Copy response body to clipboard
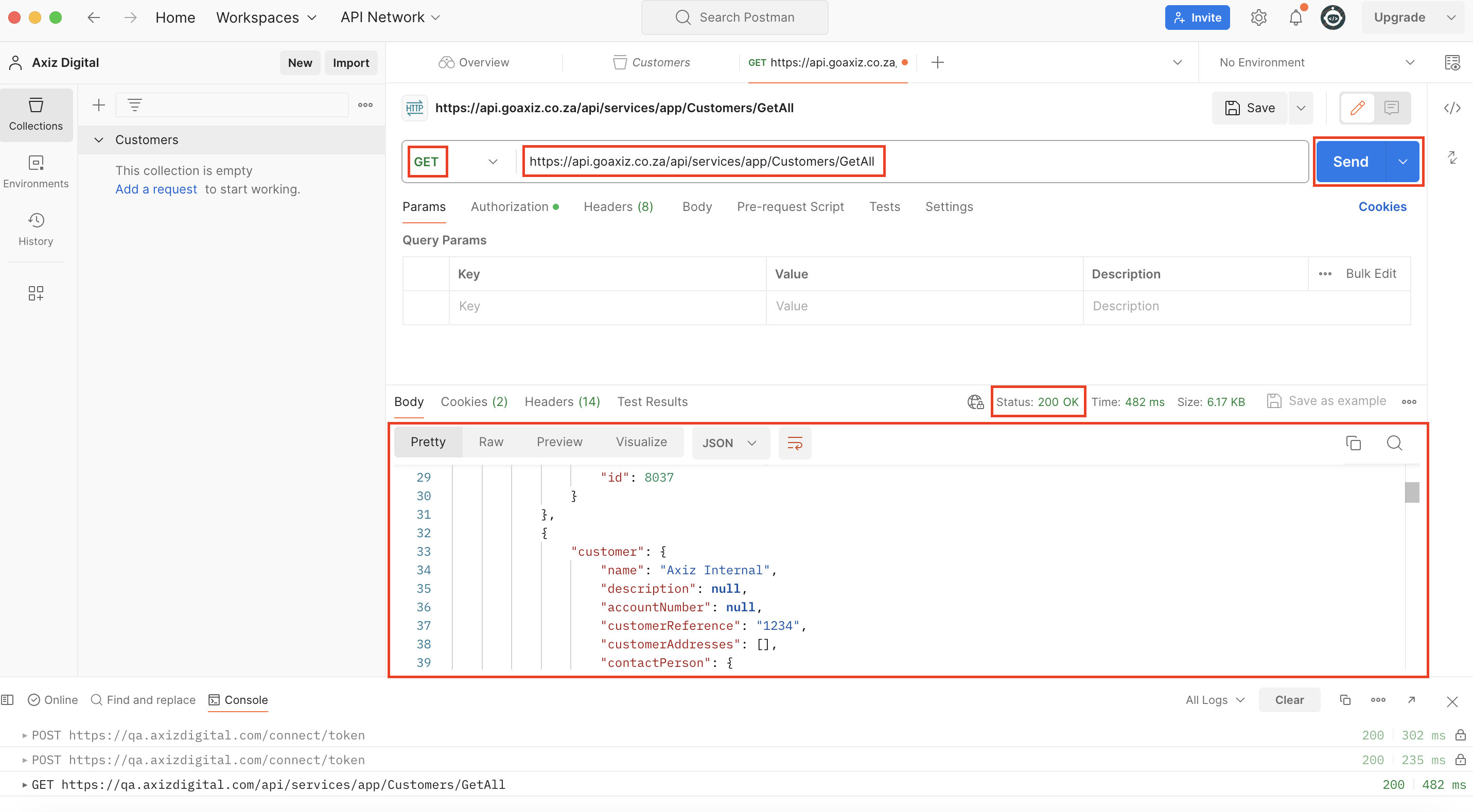 1354,443
